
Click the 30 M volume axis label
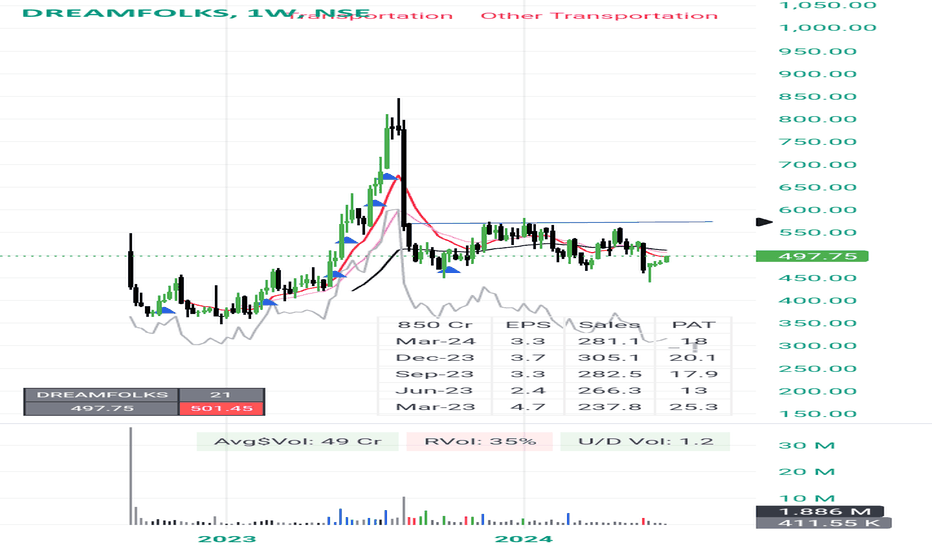click(806, 445)
